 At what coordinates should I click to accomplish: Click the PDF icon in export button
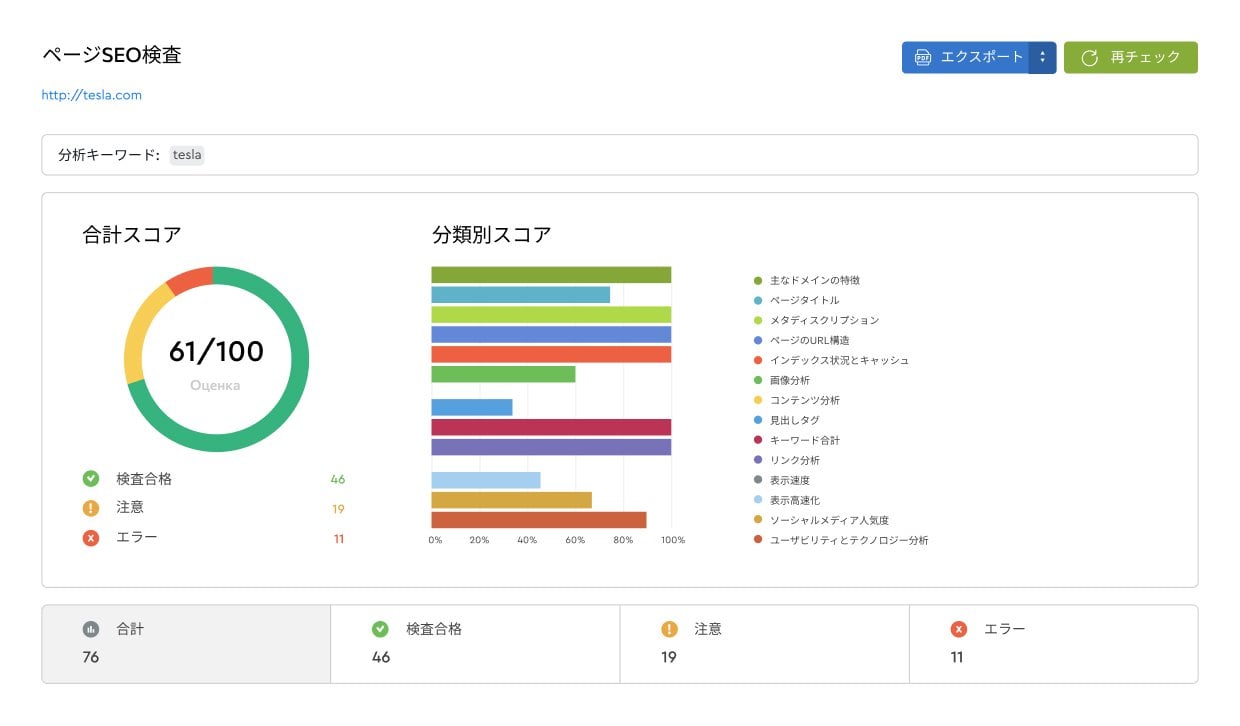coord(923,57)
